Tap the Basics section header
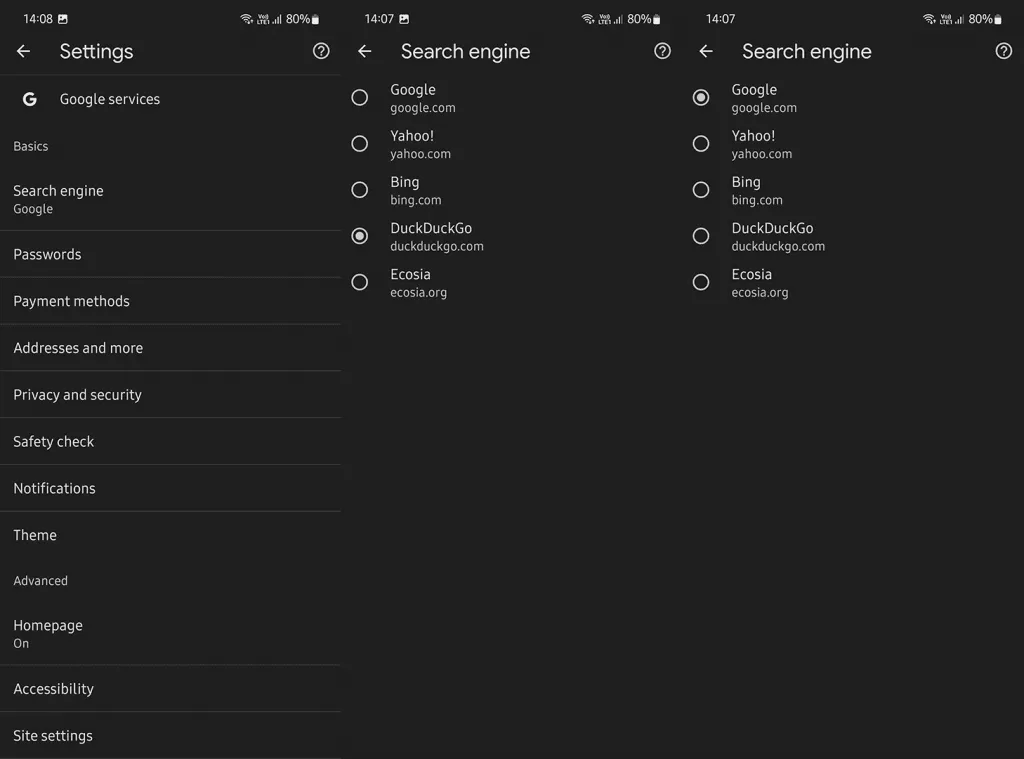This screenshot has width=1024, height=759. 31,146
